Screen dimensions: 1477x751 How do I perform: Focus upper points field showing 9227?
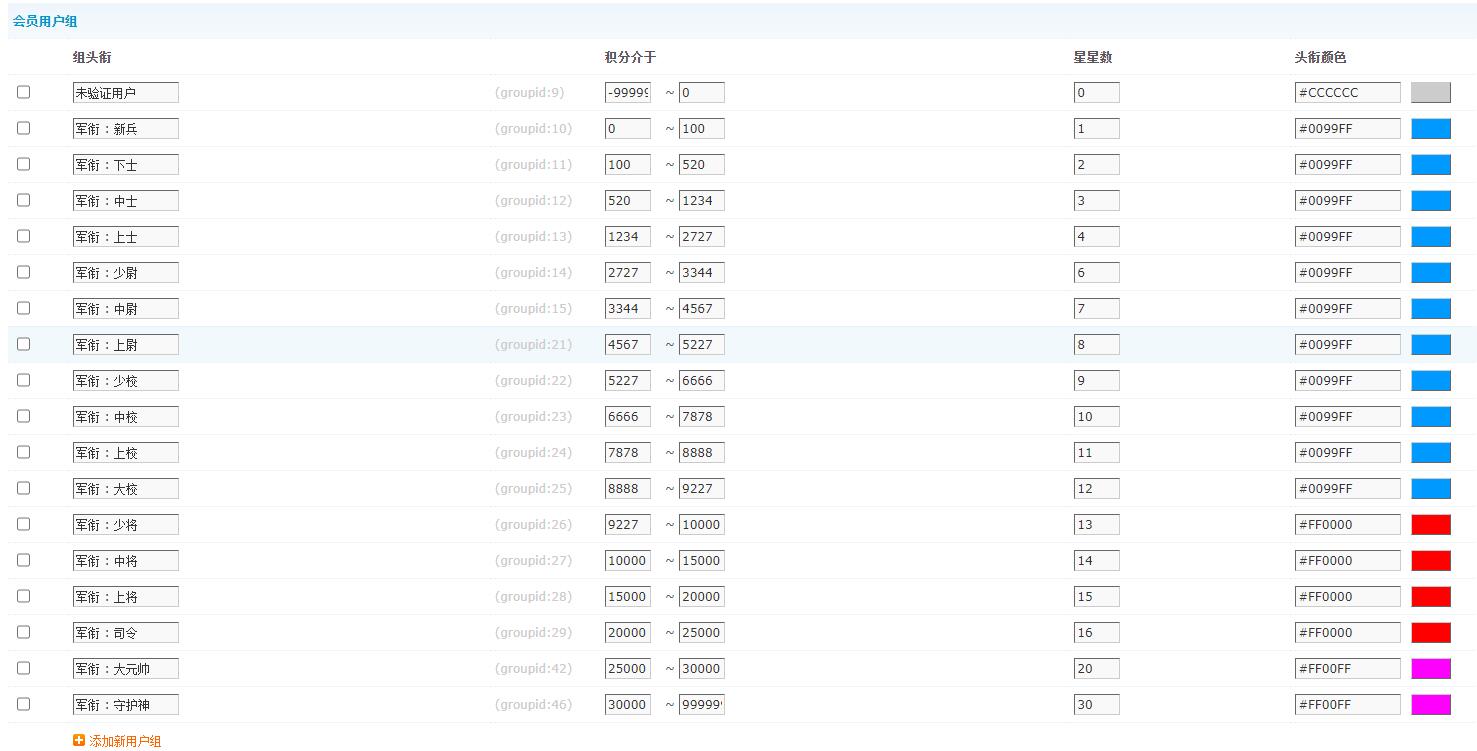pos(702,488)
